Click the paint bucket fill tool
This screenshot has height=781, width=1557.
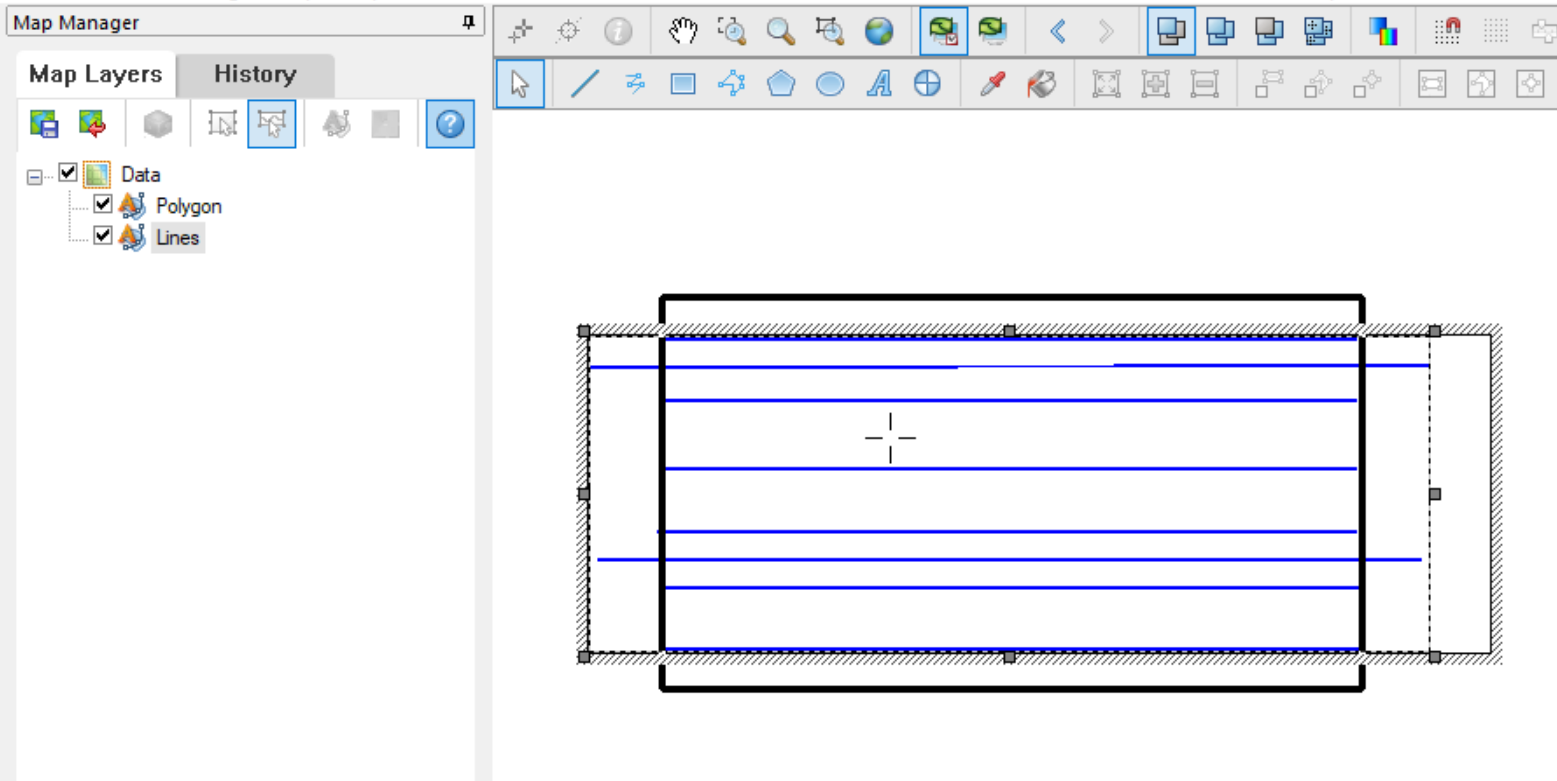pyautogui.click(x=1042, y=85)
